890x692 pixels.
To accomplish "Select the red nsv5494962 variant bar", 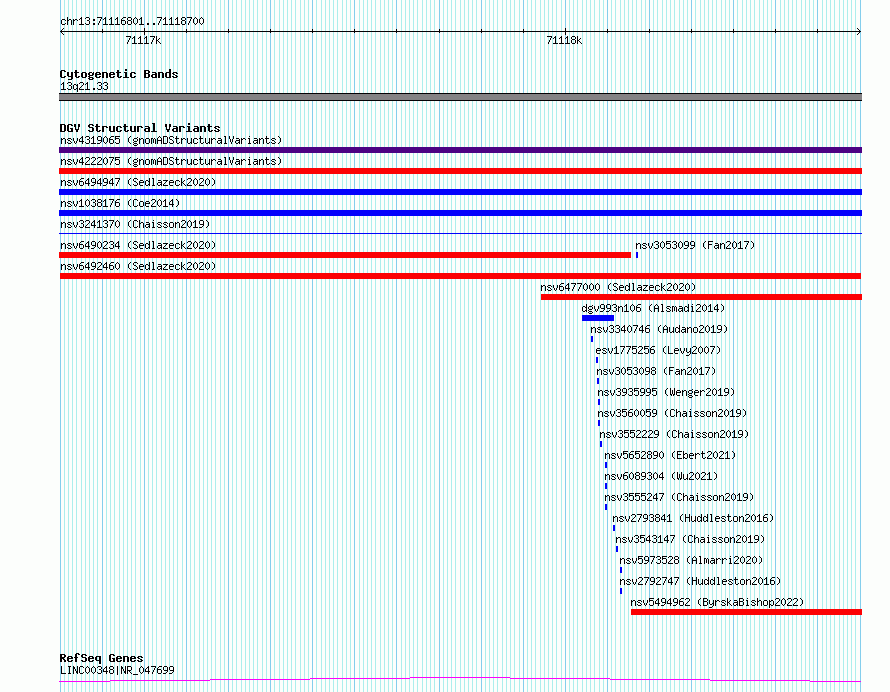I will (x=746, y=613).
